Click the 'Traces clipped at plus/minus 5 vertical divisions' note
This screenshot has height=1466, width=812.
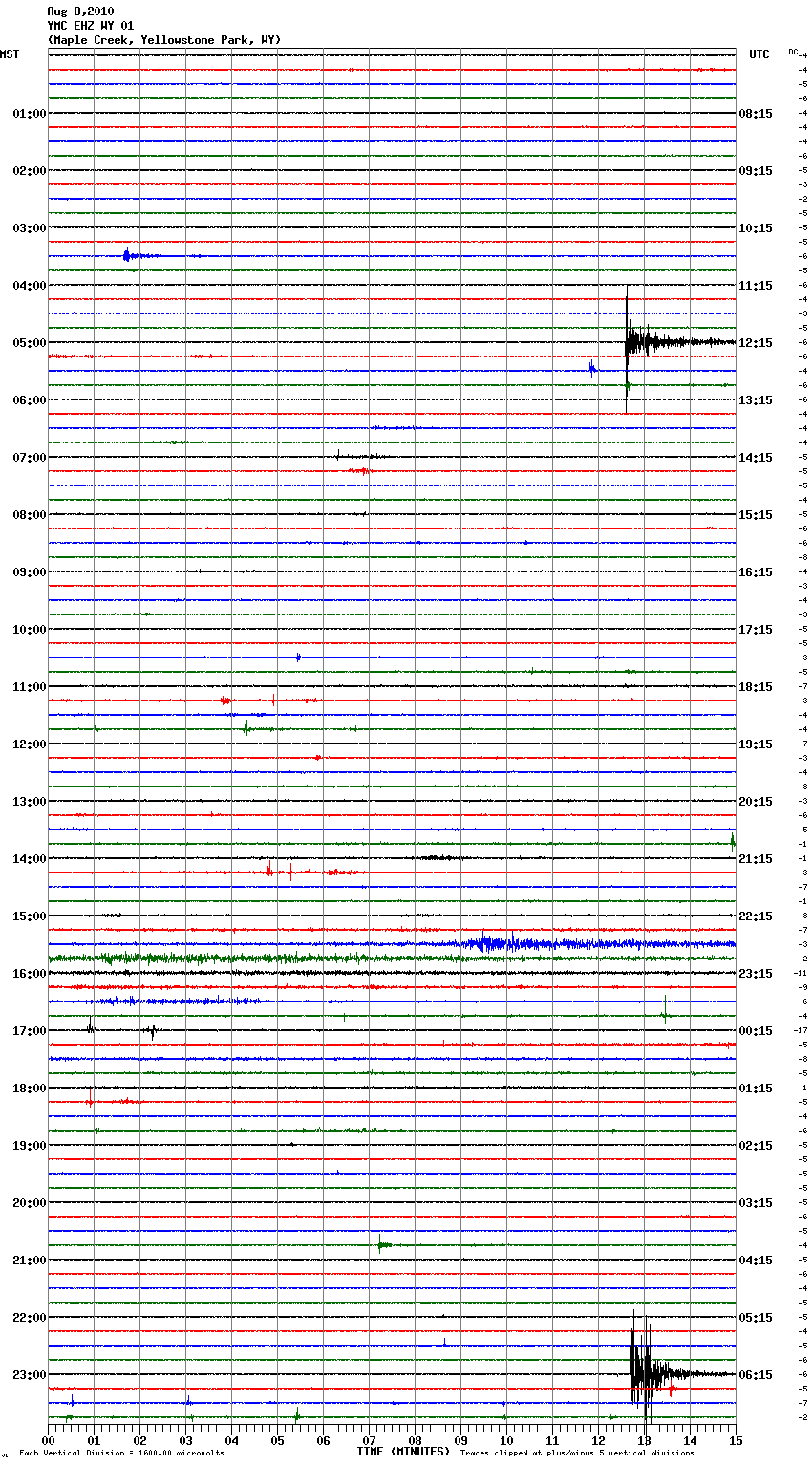[577, 1454]
